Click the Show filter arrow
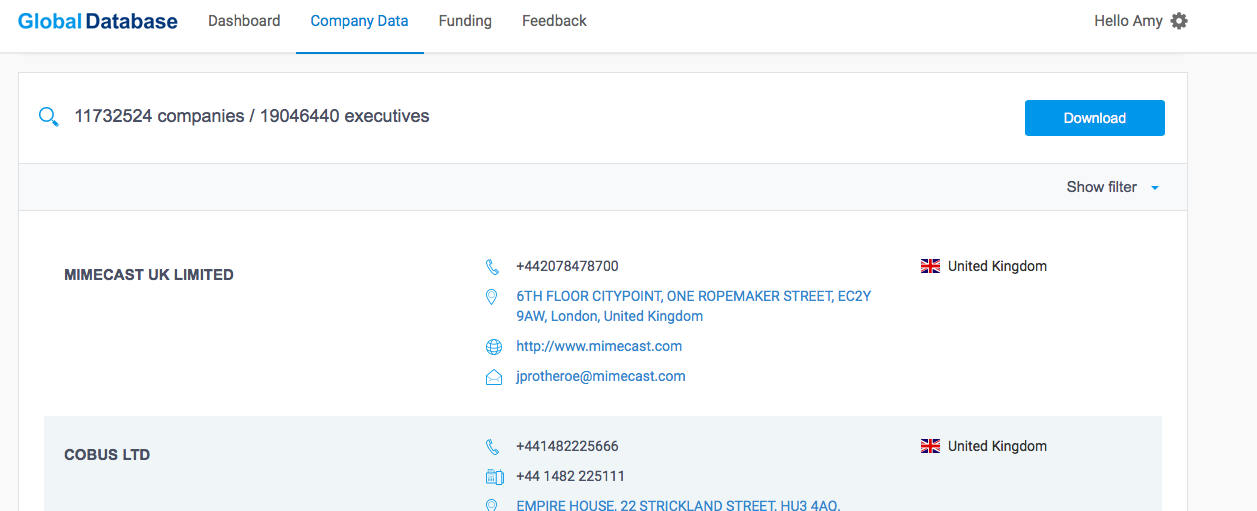 click(1155, 188)
